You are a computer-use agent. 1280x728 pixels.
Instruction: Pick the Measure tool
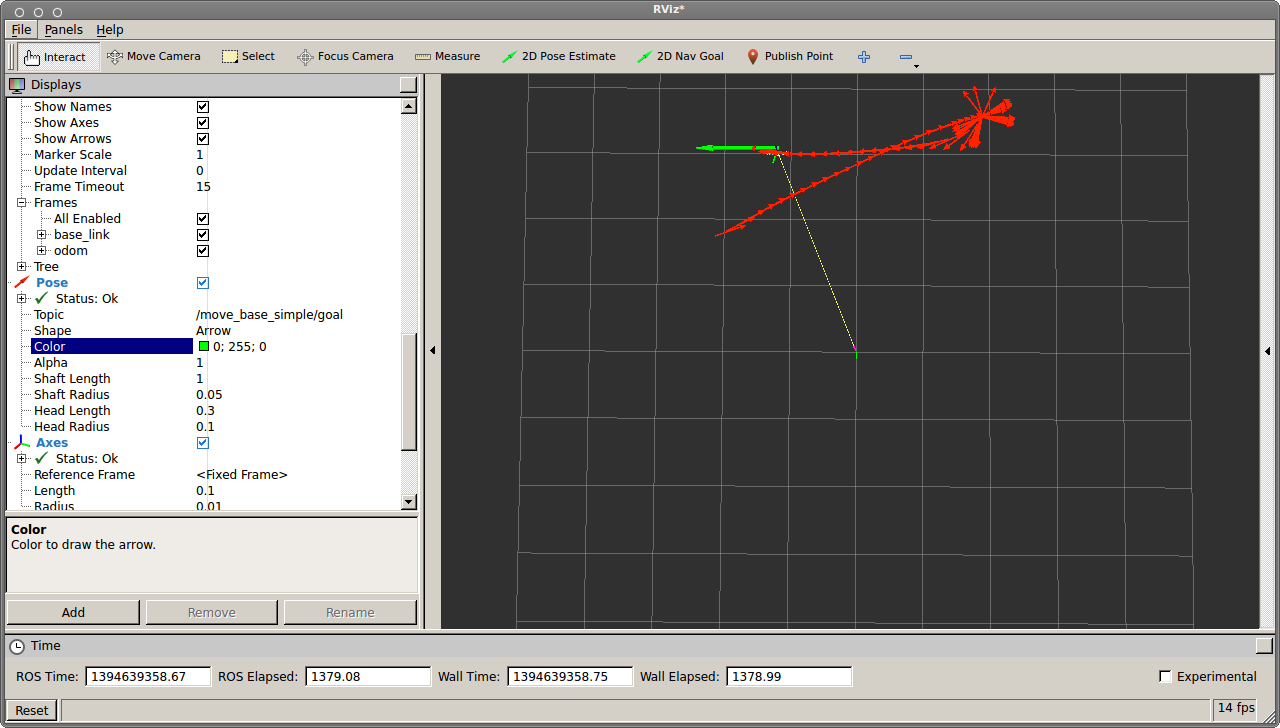447,57
